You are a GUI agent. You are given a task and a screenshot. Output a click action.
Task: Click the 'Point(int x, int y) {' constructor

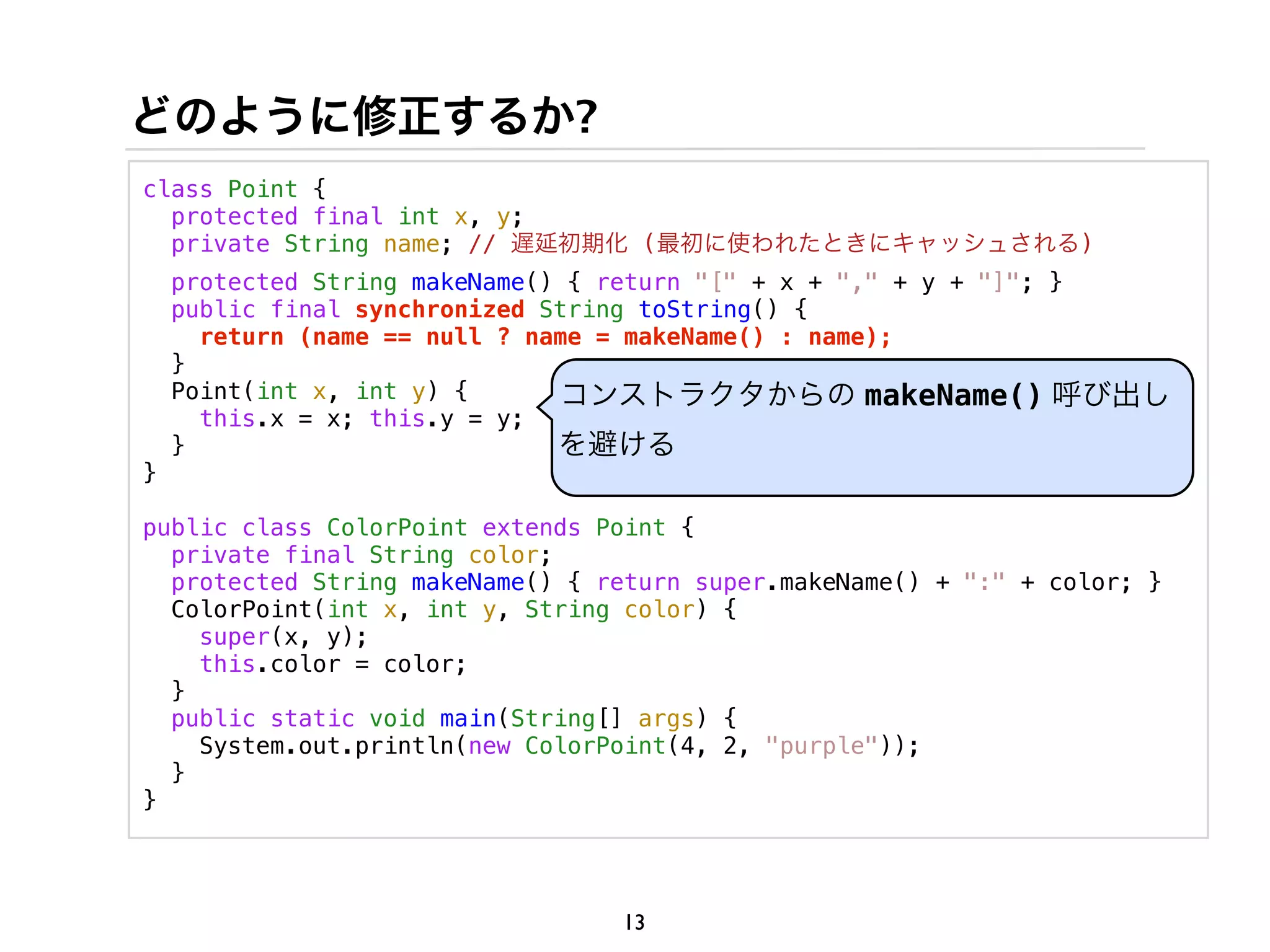tap(319, 391)
